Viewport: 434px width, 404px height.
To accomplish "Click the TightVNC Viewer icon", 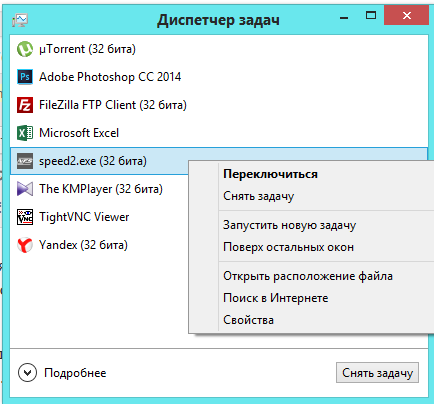I will [x=25, y=217].
